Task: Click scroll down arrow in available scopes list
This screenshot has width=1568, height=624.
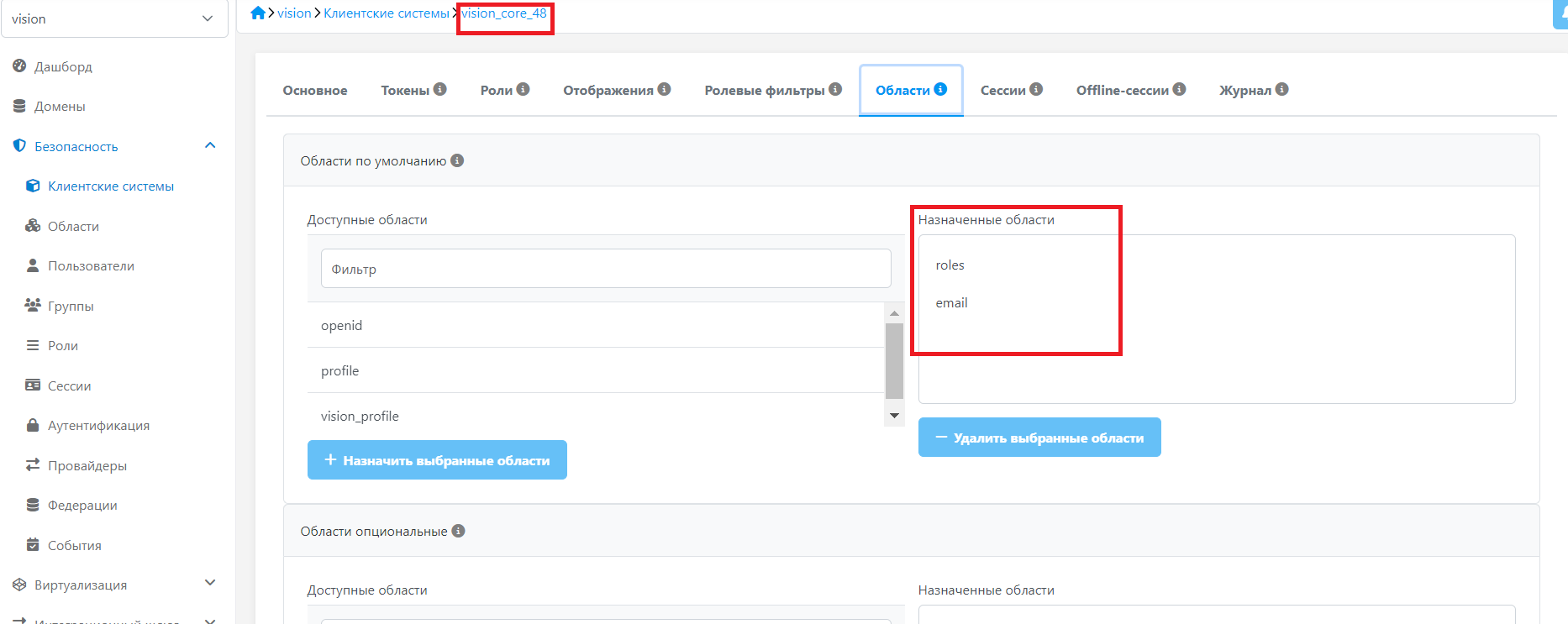Action: 894,416
